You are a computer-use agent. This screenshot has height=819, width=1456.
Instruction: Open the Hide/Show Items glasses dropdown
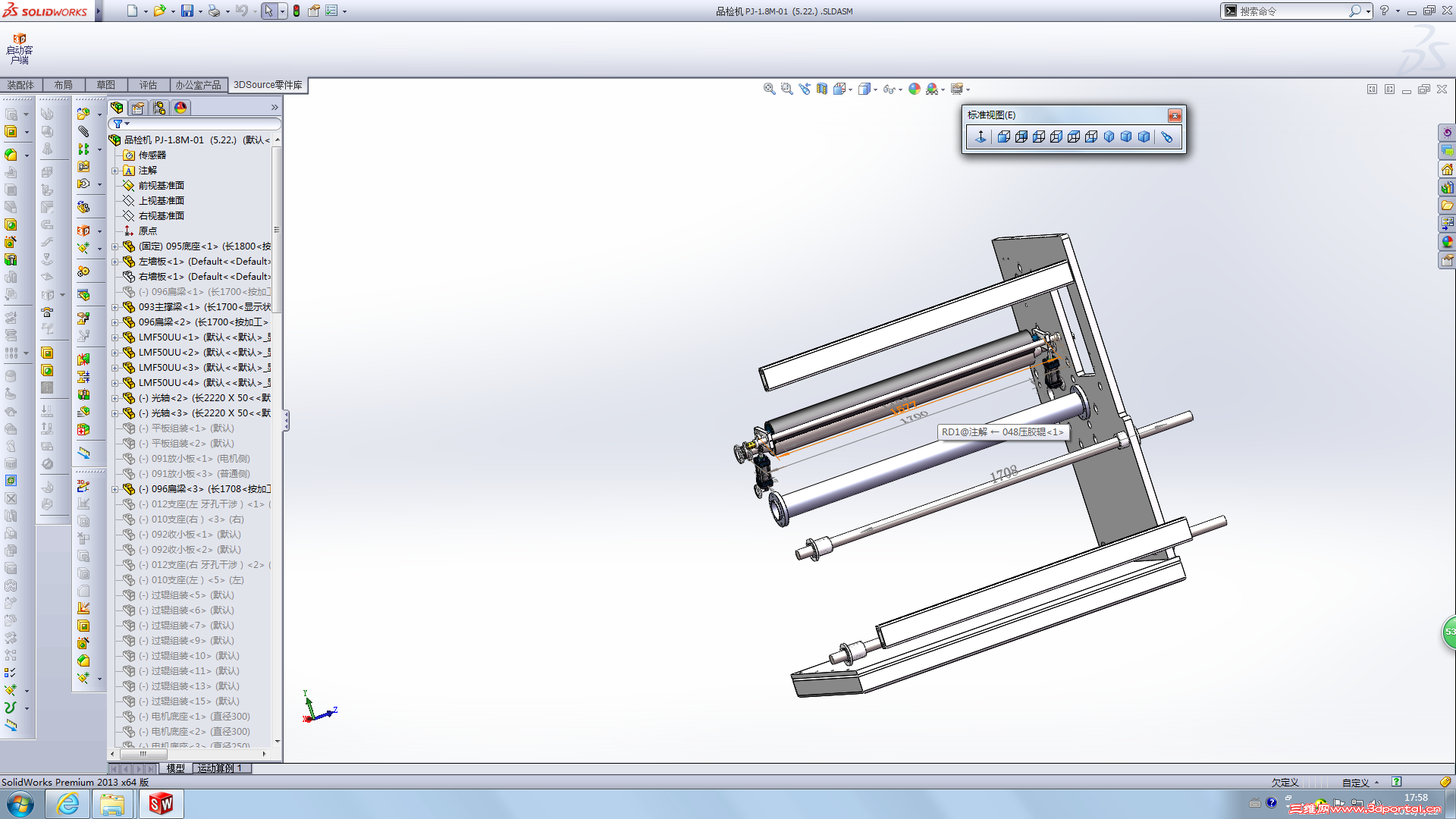900,89
